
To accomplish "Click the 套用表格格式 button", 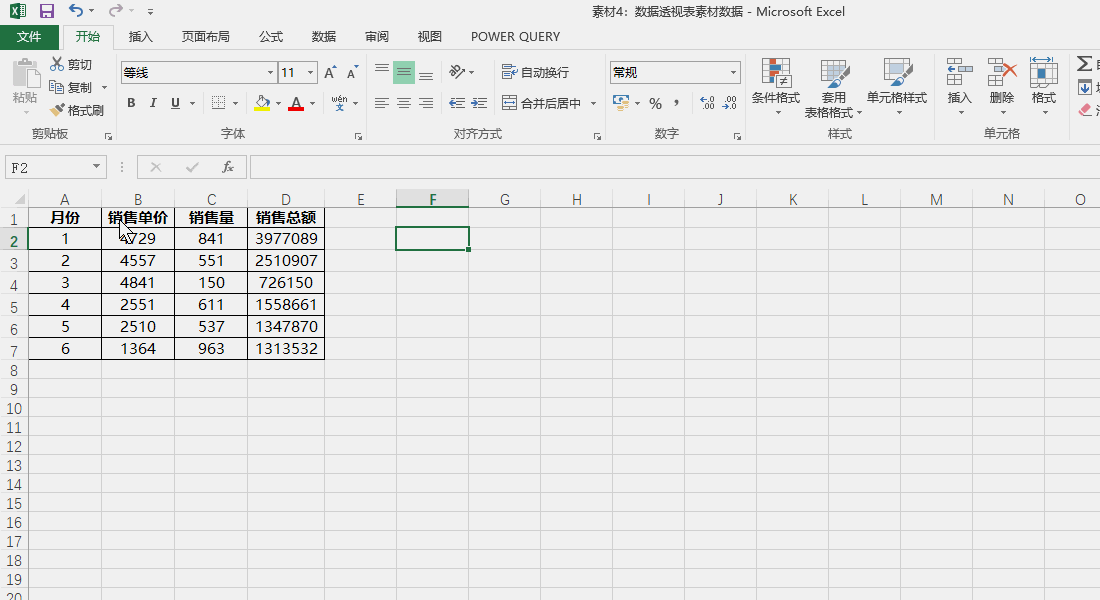I will [x=836, y=86].
